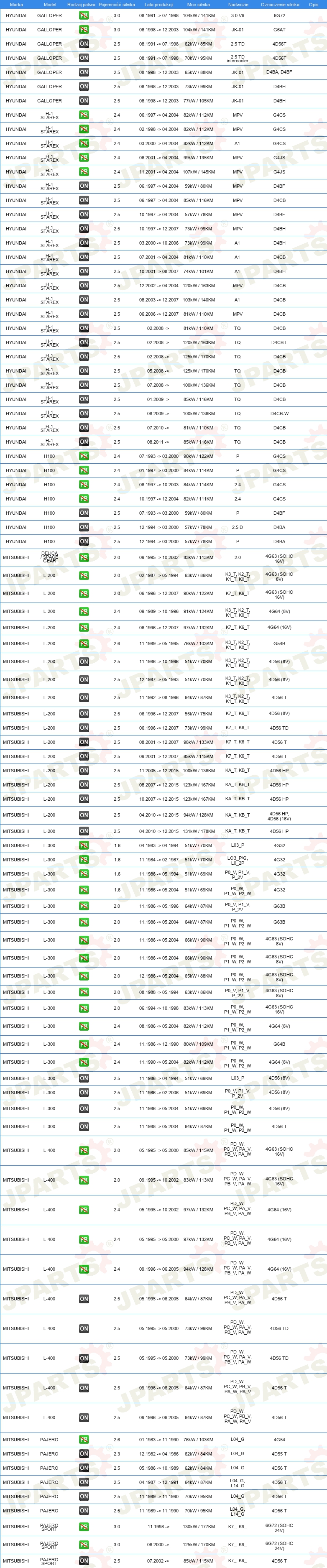Click the G54B engine code cell
This screenshot has width=327, height=1568.
click(279, 644)
